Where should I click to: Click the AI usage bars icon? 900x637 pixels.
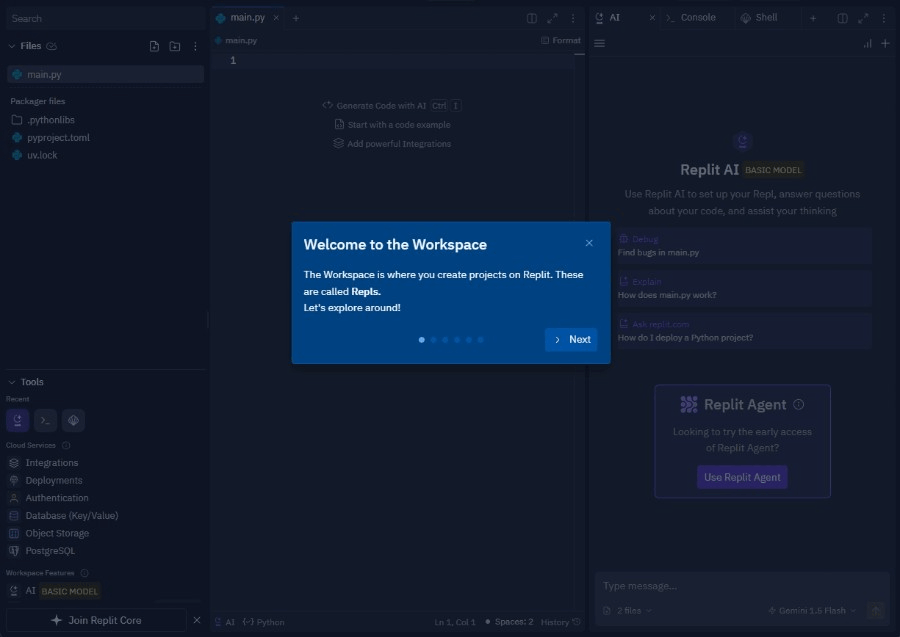[x=867, y=44]
